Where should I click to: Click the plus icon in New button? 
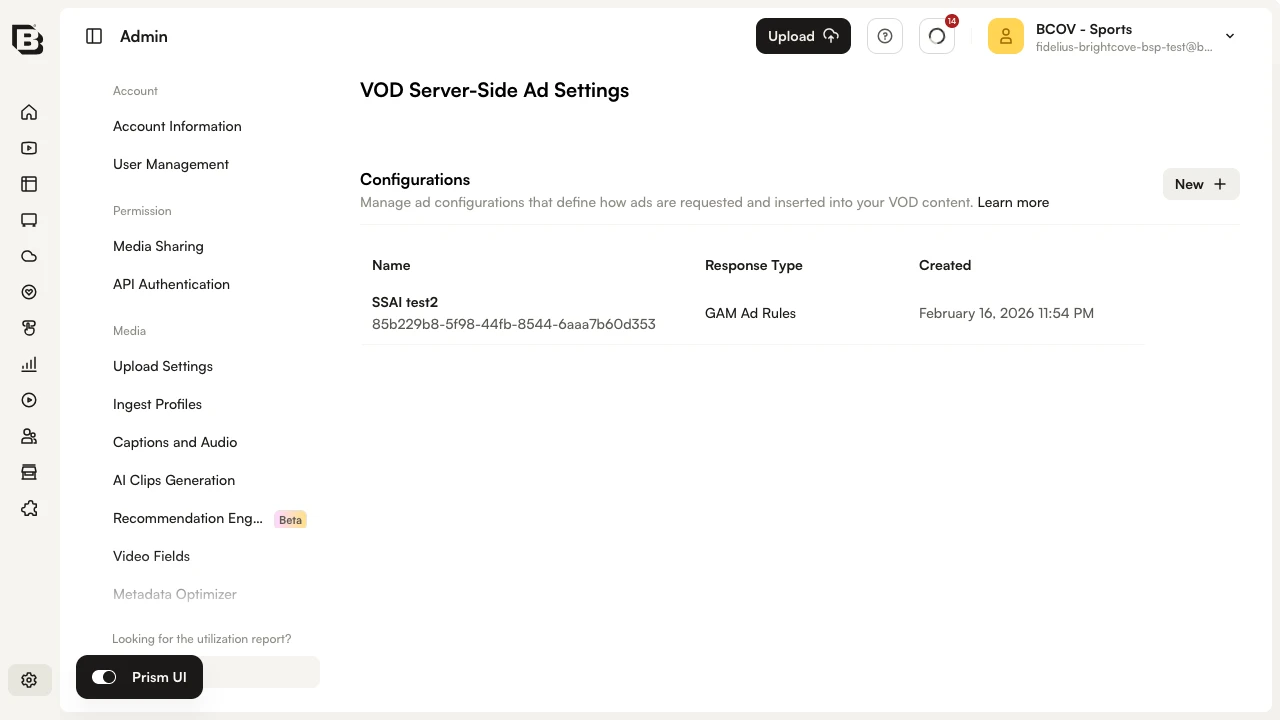pos(1220,184)
